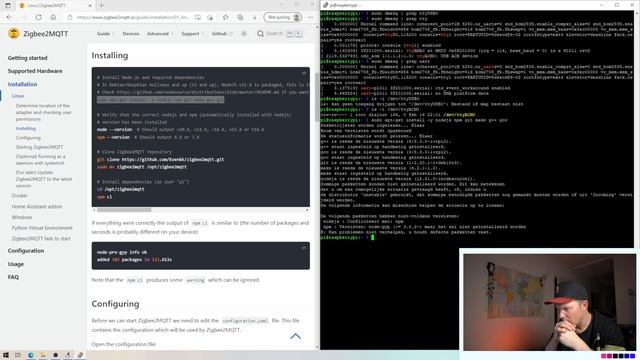Open Supported Hardware in sidebar

[x=35, y=71]
